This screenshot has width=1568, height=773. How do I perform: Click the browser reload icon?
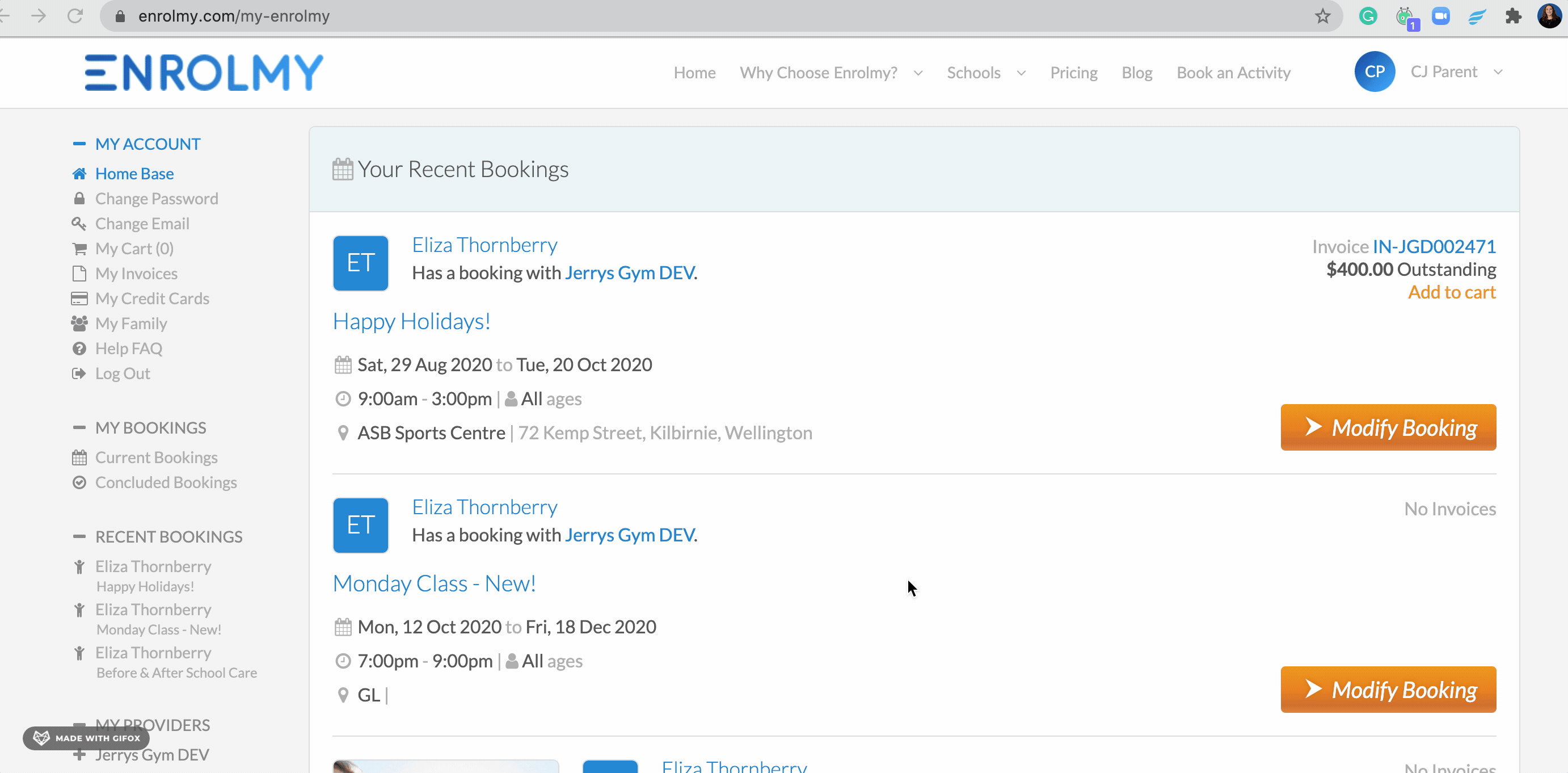tap(75, 16)
